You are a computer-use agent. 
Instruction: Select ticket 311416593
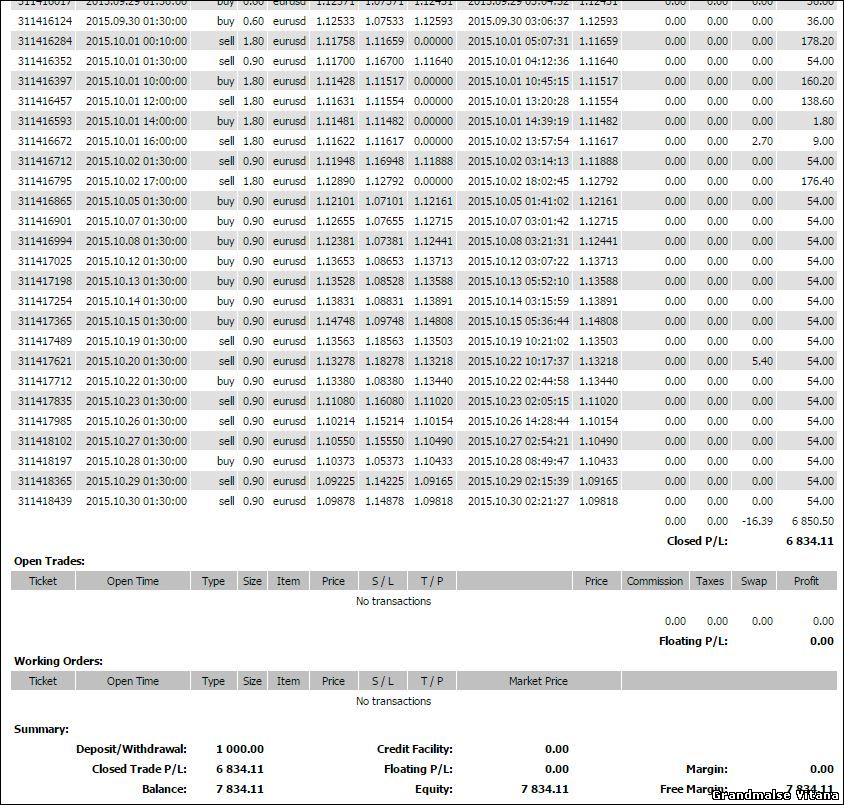tap(45, 121)
